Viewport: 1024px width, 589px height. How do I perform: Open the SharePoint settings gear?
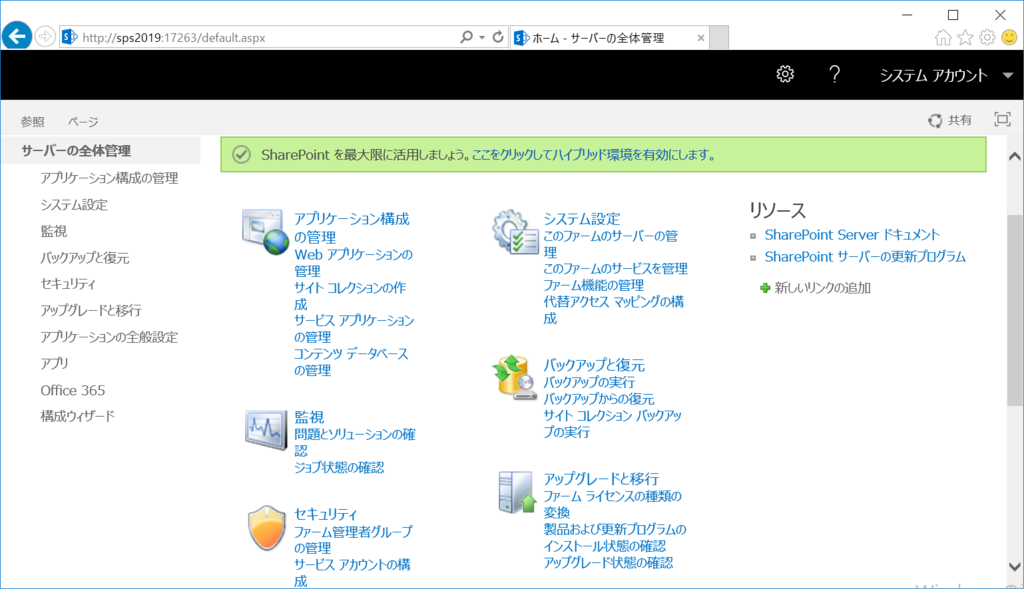pos(785,74)
